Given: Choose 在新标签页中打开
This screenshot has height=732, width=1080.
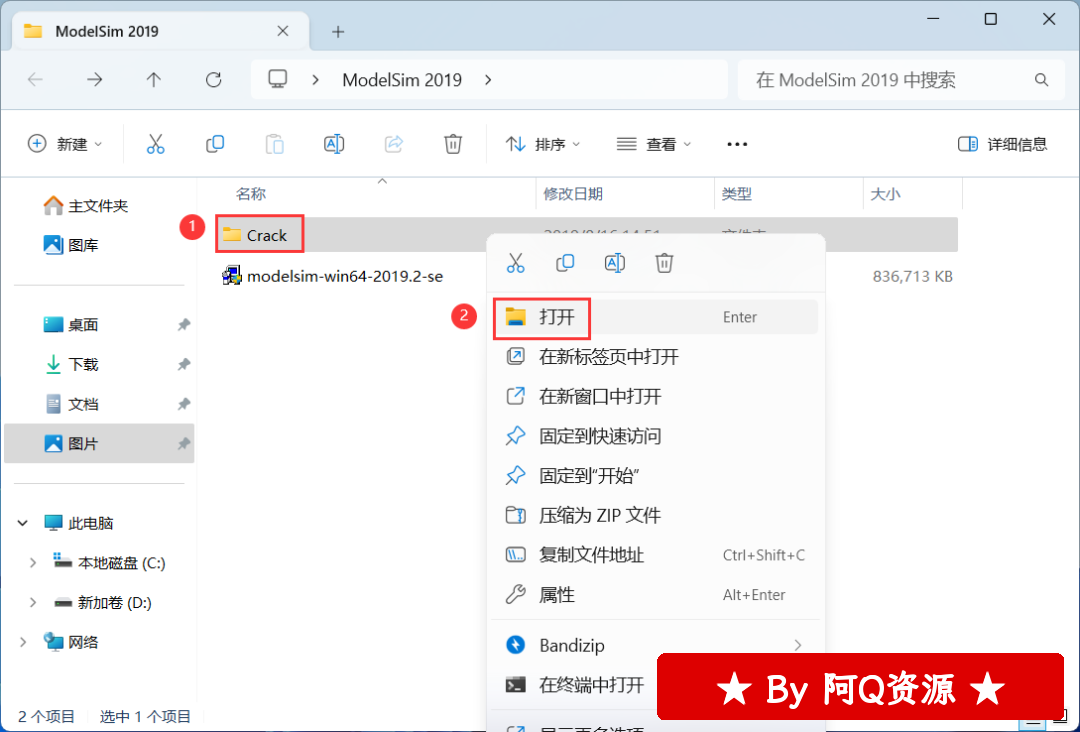Looking at the screenshot, I should [x=655, y=357].
